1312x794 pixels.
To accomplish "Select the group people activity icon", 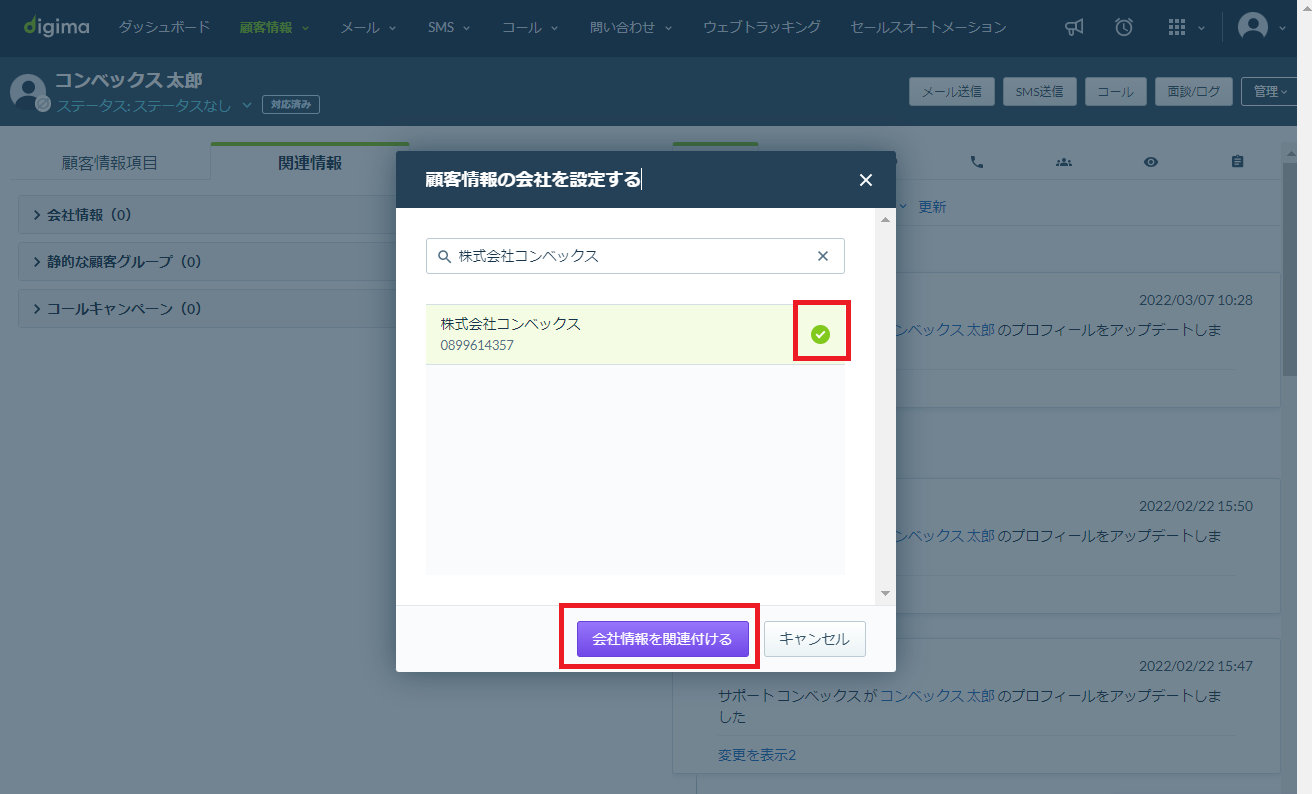I will tap(1064, 162).
